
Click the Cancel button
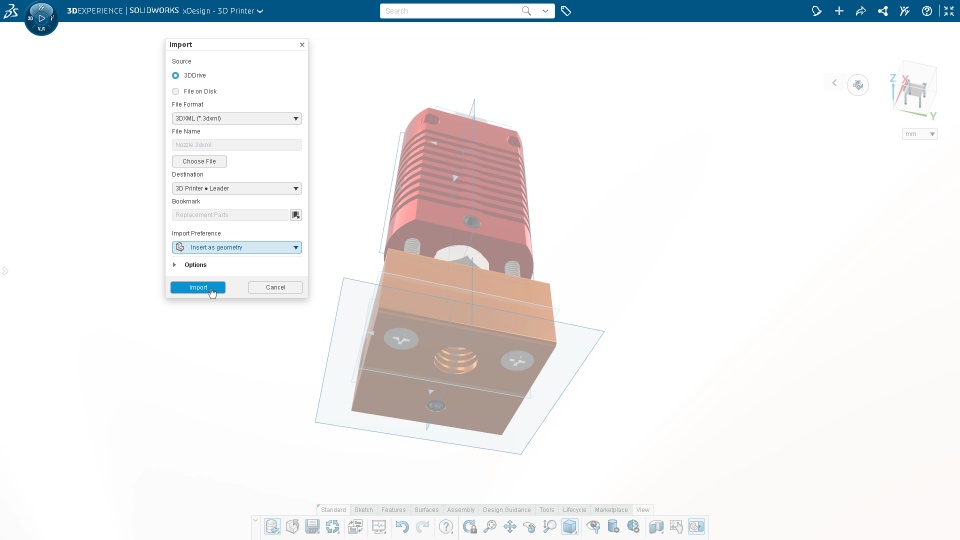[x=276, y=287]
